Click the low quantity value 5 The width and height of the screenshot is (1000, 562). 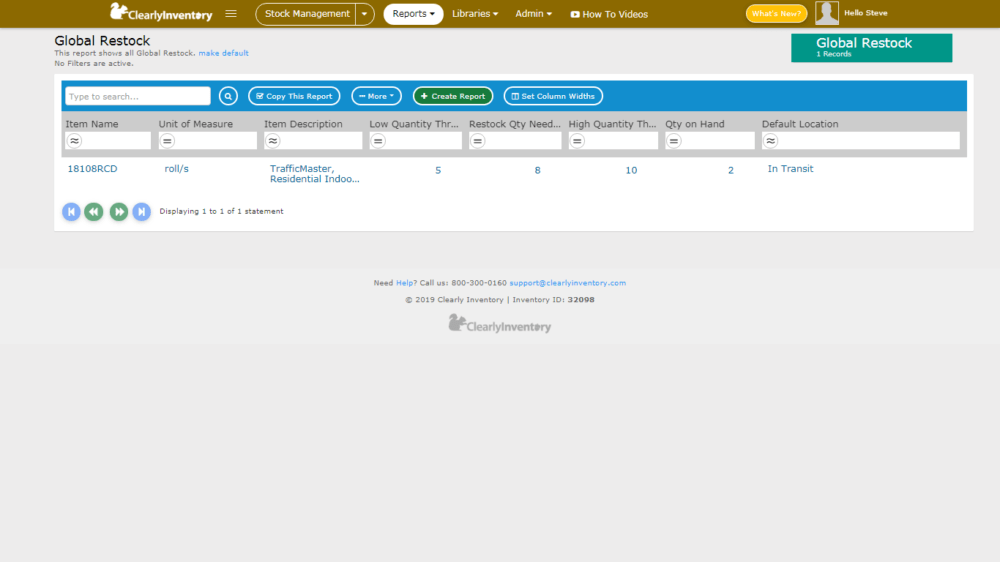pos(438,170)
